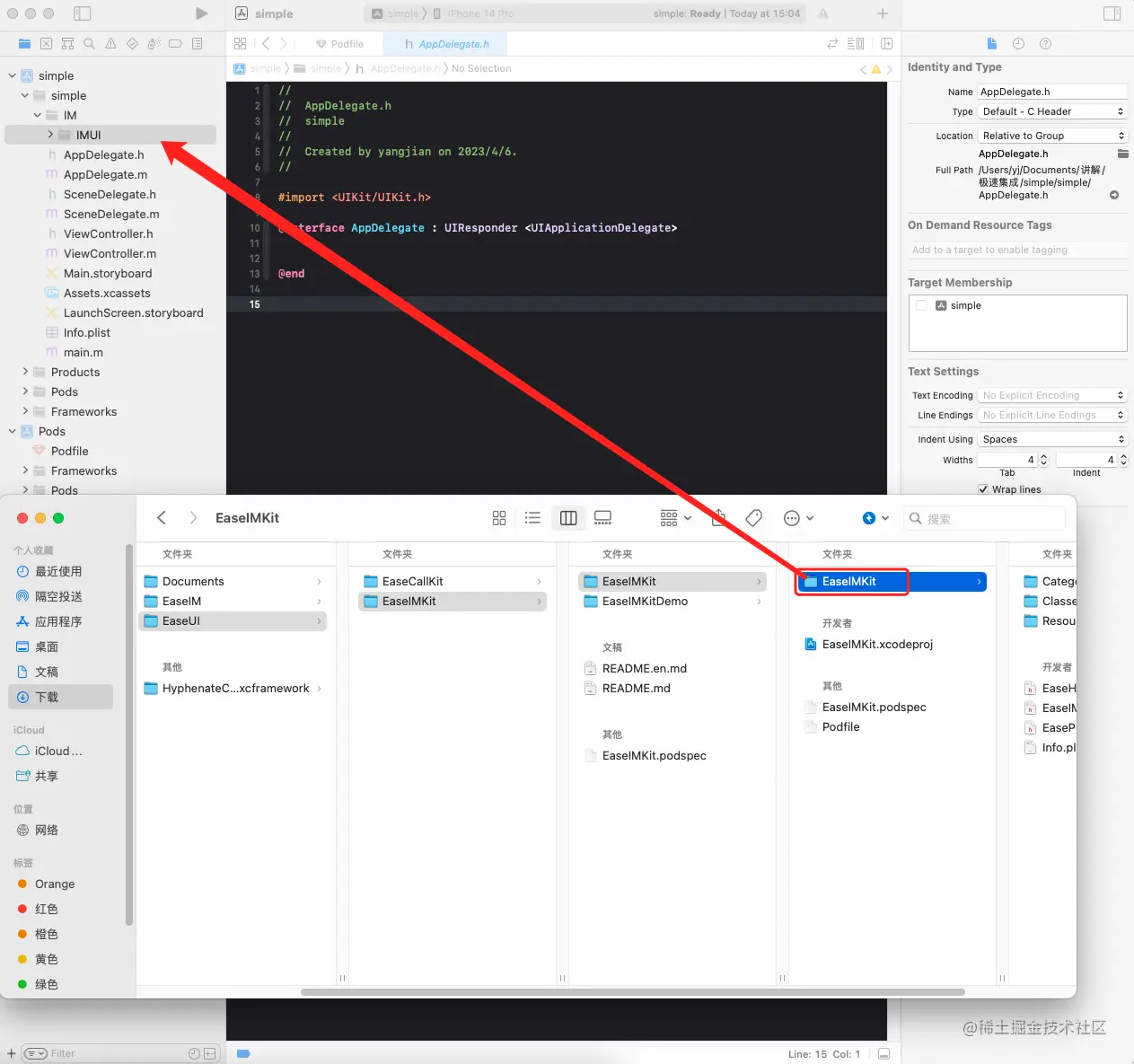Open Xcode issue navigator warning icon
Screen dimensions: 1134x1064
click(110, 43)
